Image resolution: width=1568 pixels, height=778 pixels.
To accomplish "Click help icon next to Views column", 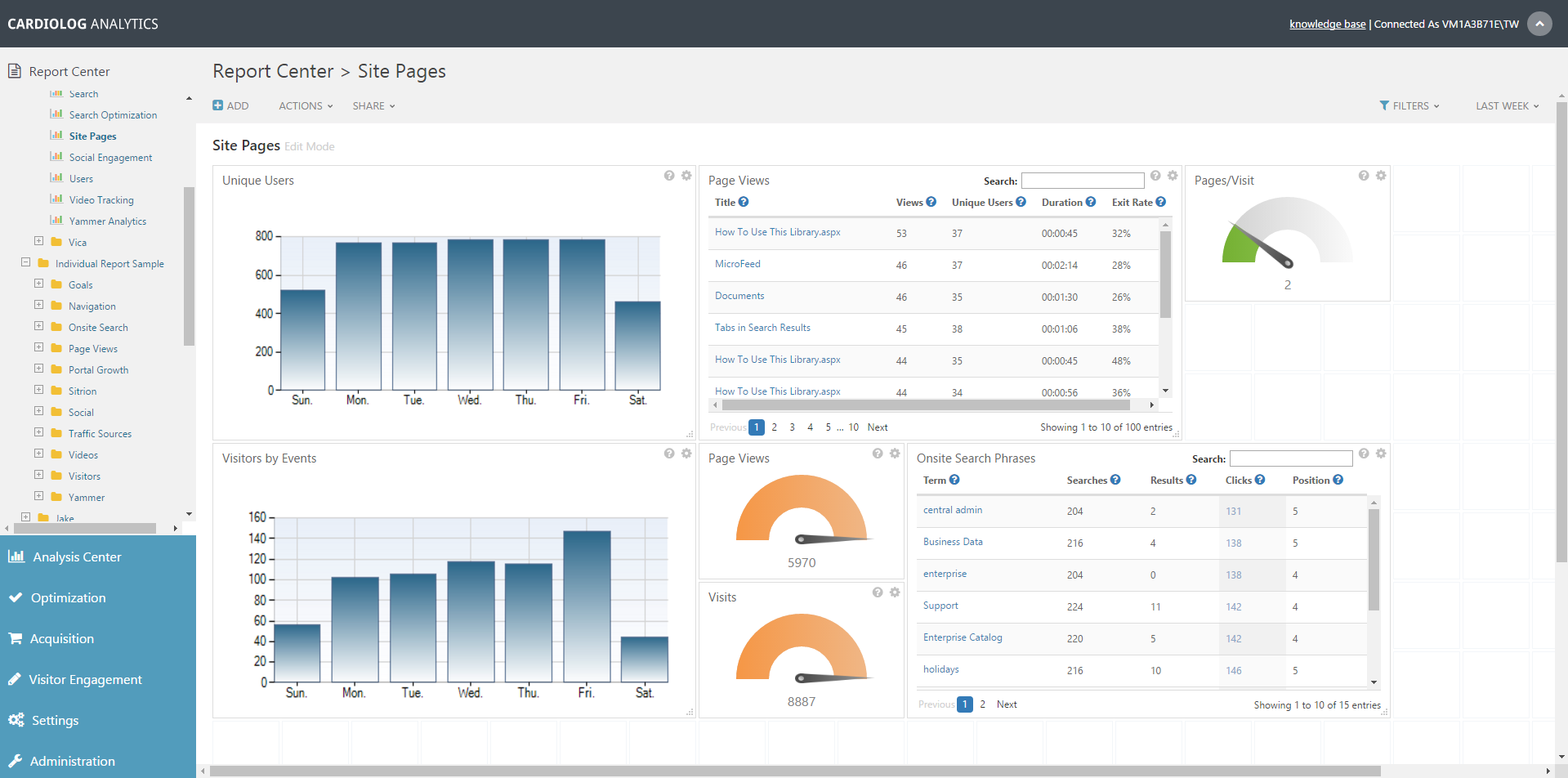I will tap(931, 202).
